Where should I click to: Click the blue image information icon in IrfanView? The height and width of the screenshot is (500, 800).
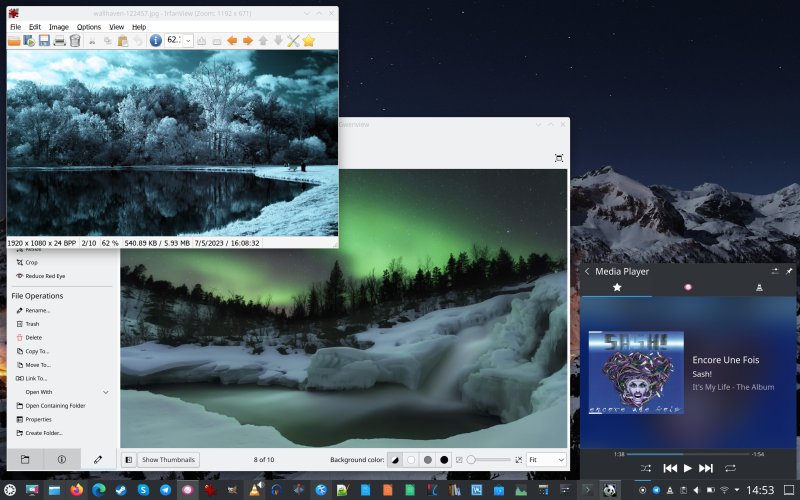[x=155, y=41]
